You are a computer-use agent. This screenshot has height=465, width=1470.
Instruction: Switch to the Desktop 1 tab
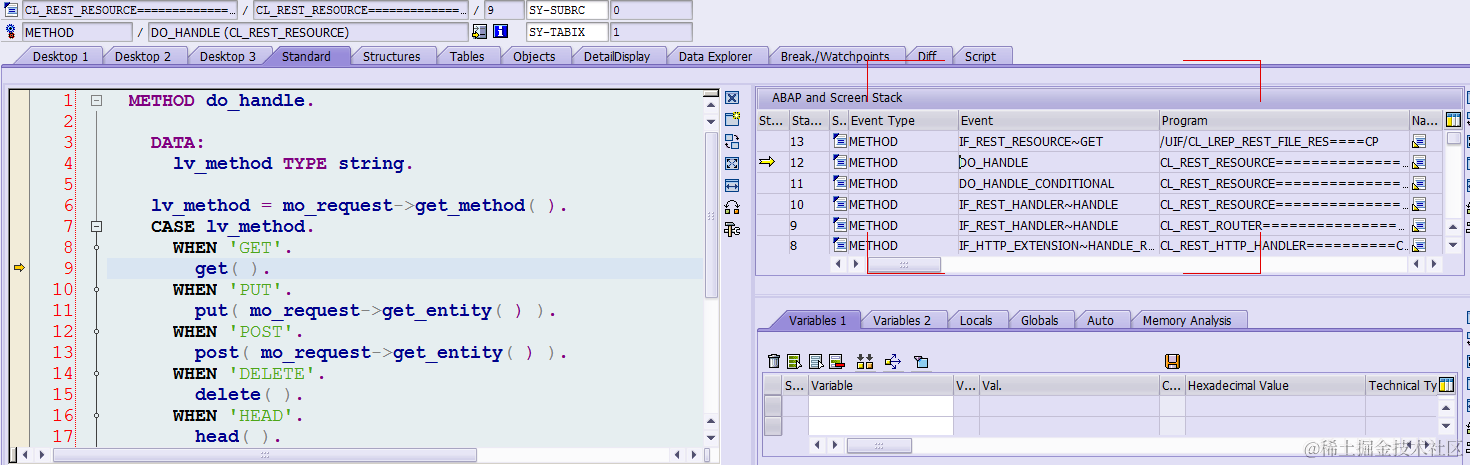click(61, 56)
